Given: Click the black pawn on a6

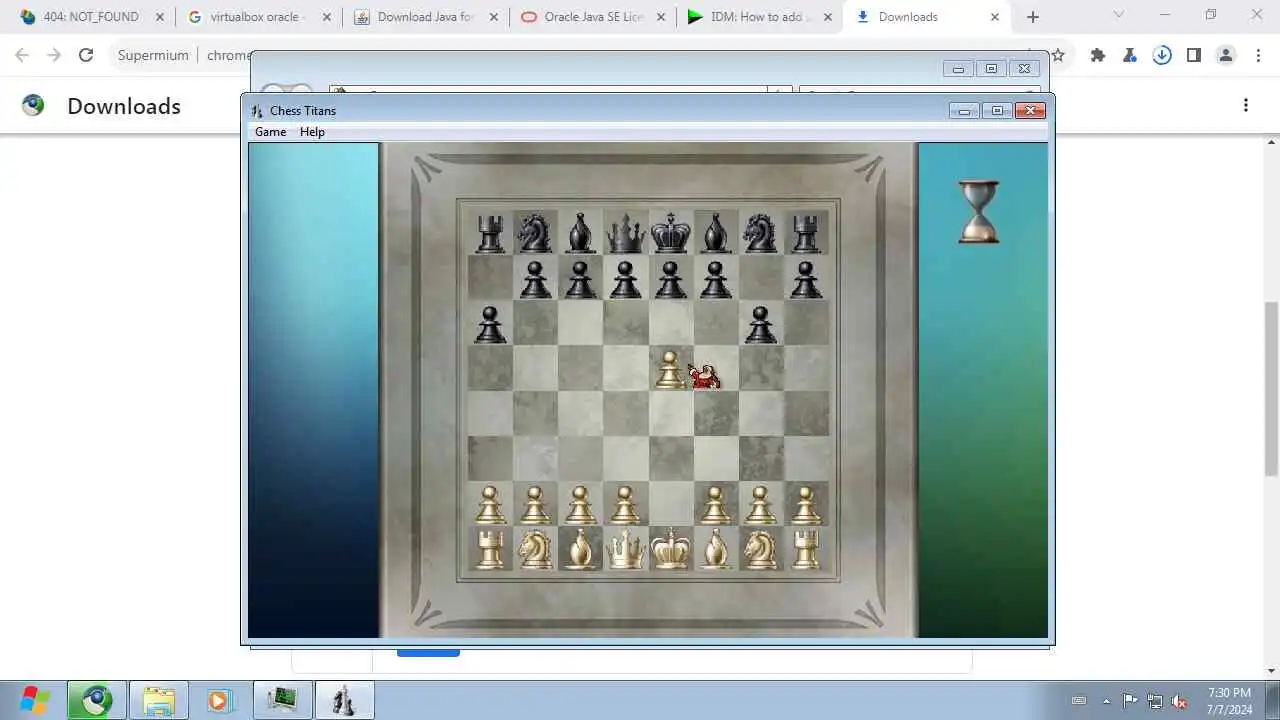Looking at the screenshot, I should pos(490,325).
